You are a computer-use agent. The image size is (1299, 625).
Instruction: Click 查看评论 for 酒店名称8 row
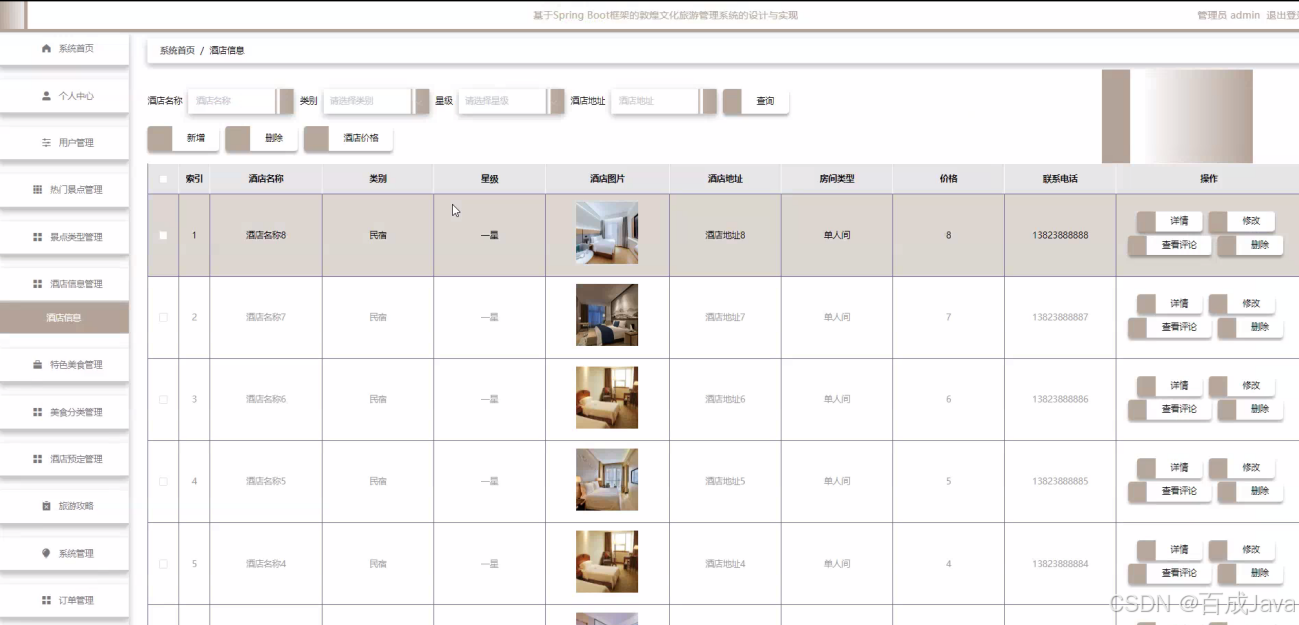point(1170,245)
